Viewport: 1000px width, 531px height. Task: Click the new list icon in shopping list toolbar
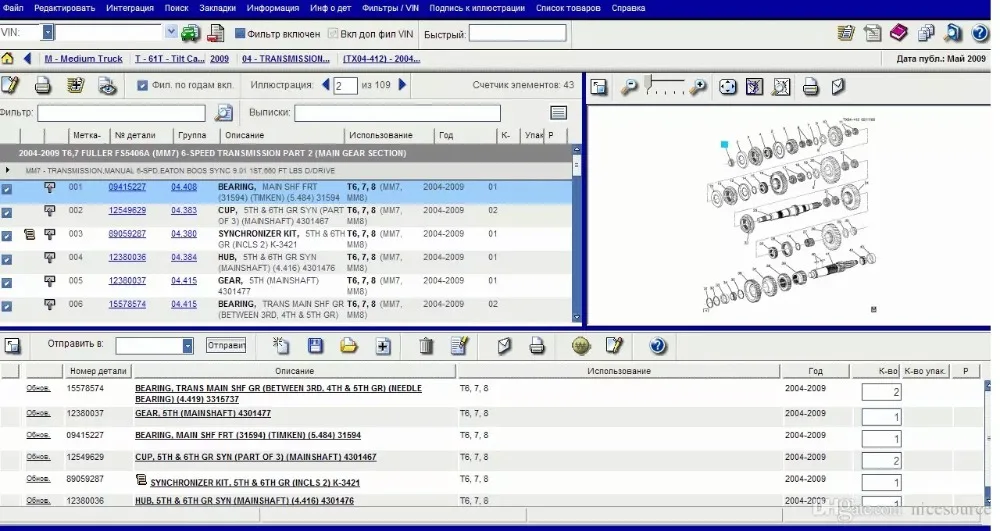tap(281, 346)
